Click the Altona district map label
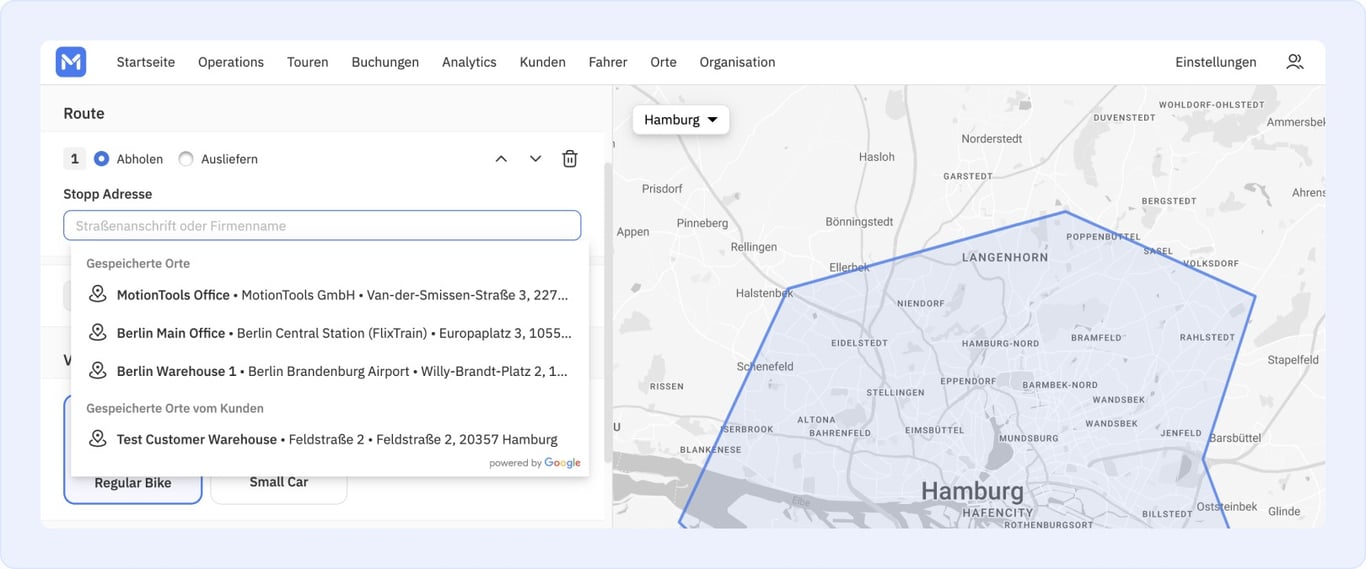 (816, 421)
